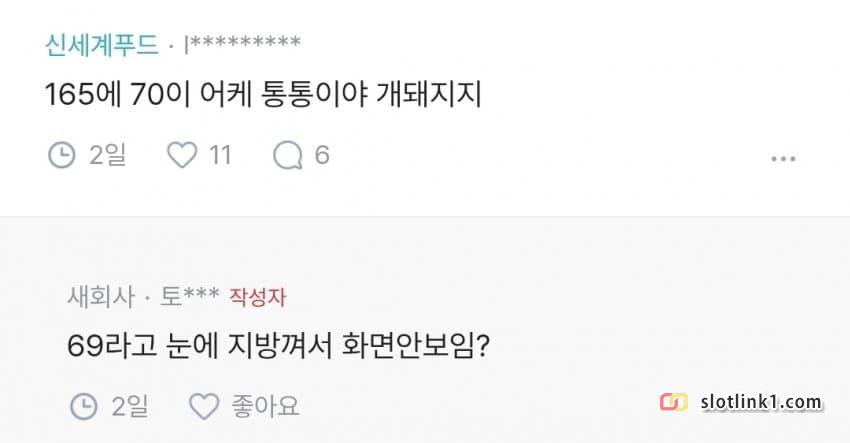Click the red 작성자 author badge

(x=257, y=297)
